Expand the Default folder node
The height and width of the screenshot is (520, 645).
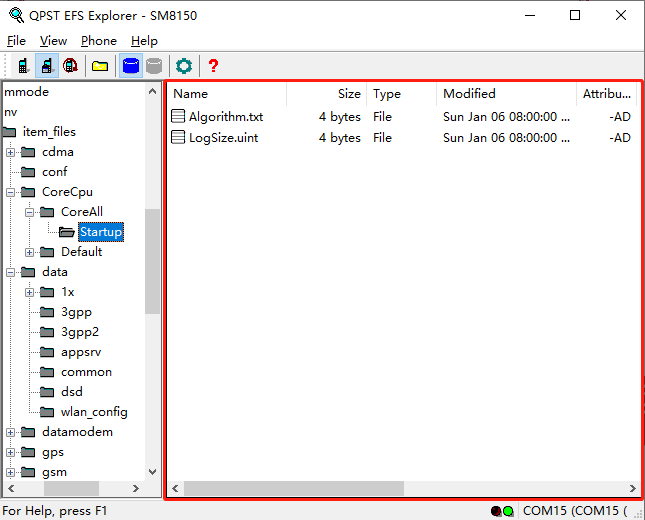[x=30, y=252]
